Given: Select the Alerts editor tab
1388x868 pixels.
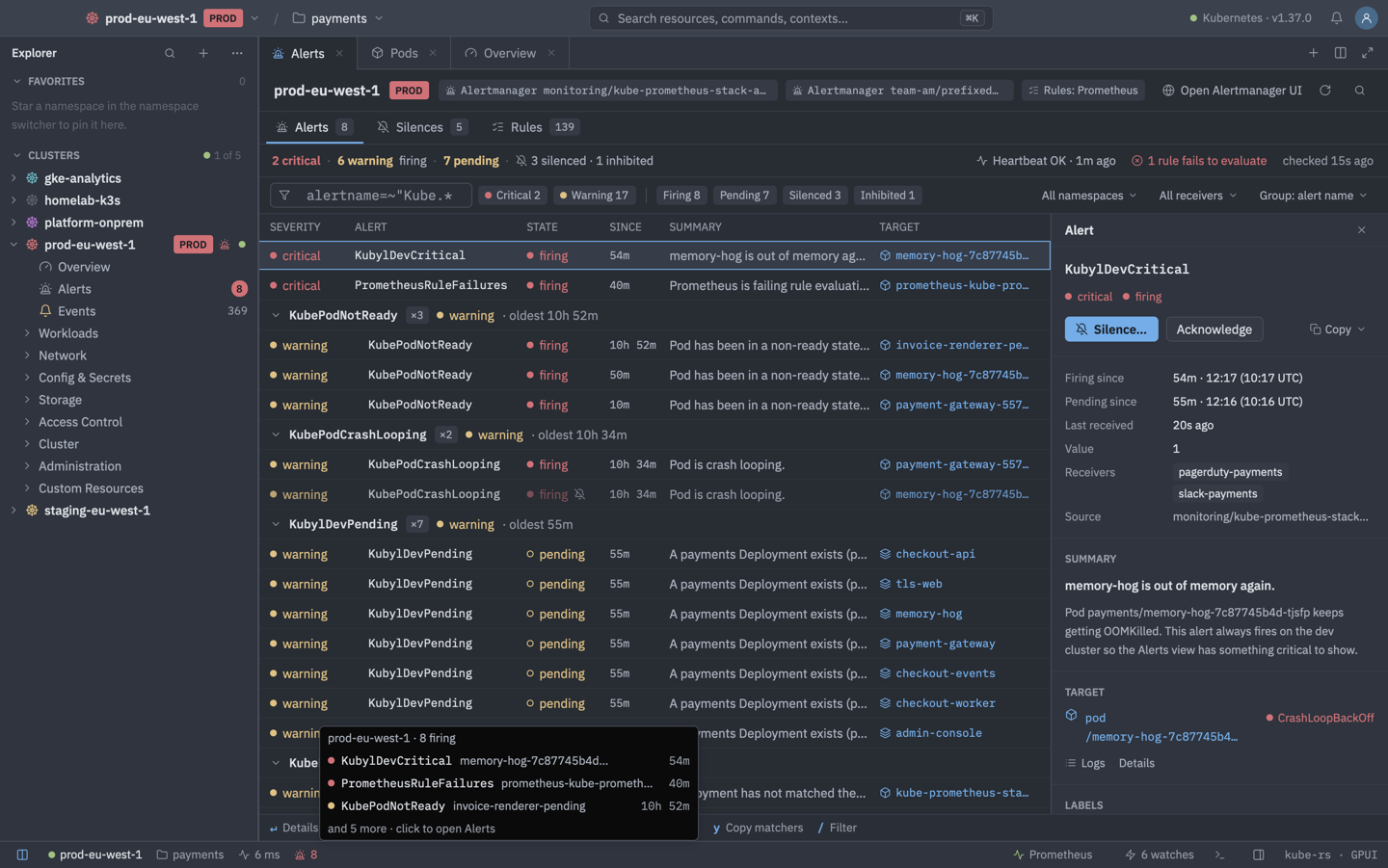Looking at the screenshot, I should click(307, 53).
